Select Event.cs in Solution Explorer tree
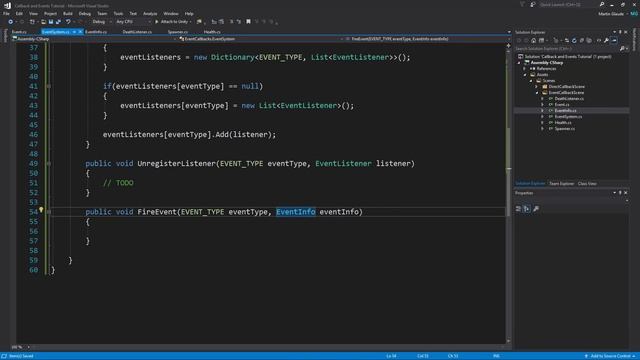 click(x=562, y=104)
